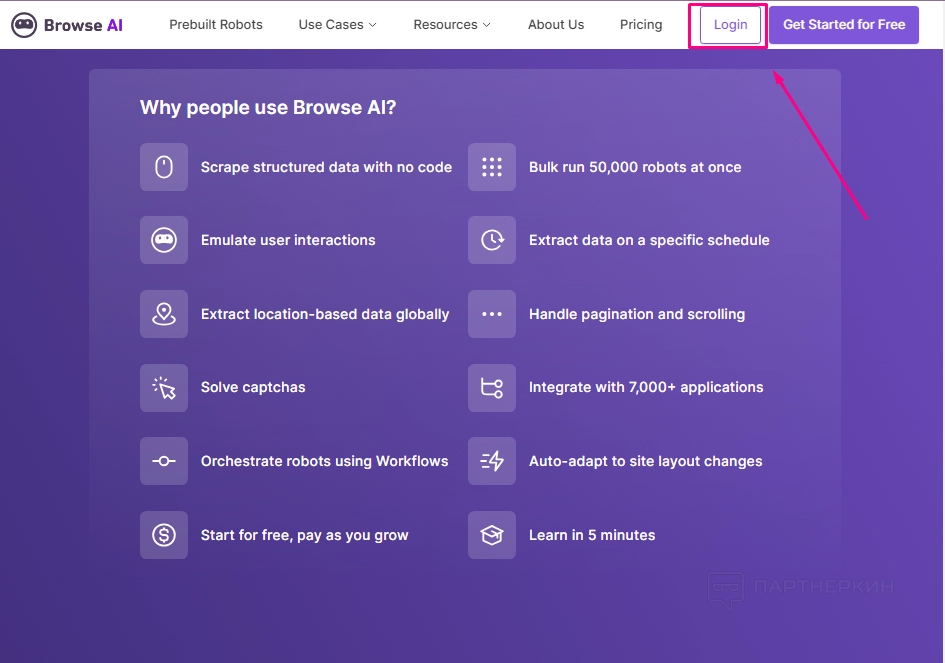The width and height of the screenshot is (945, 663).
Task: Expand the Resources dropdown menu
Action: (451, 25)
